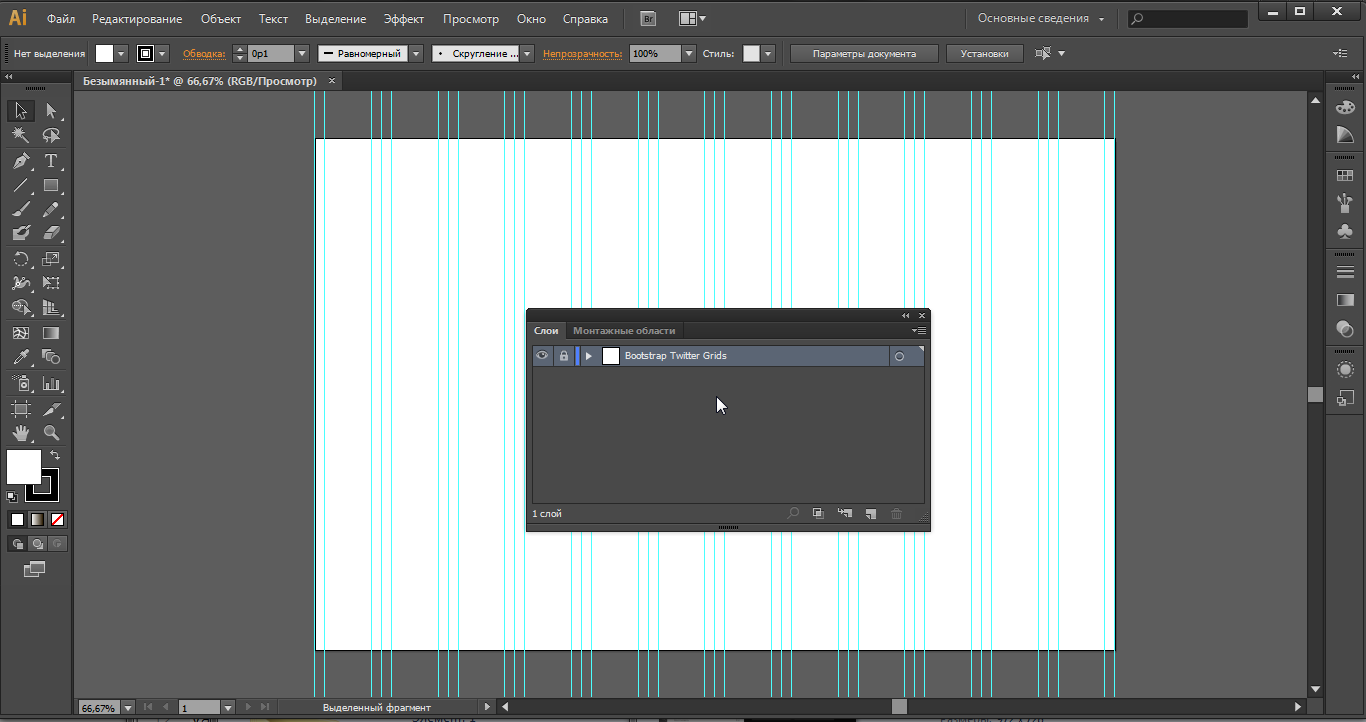Open the Layers panel flyout menu

point(919,331)
